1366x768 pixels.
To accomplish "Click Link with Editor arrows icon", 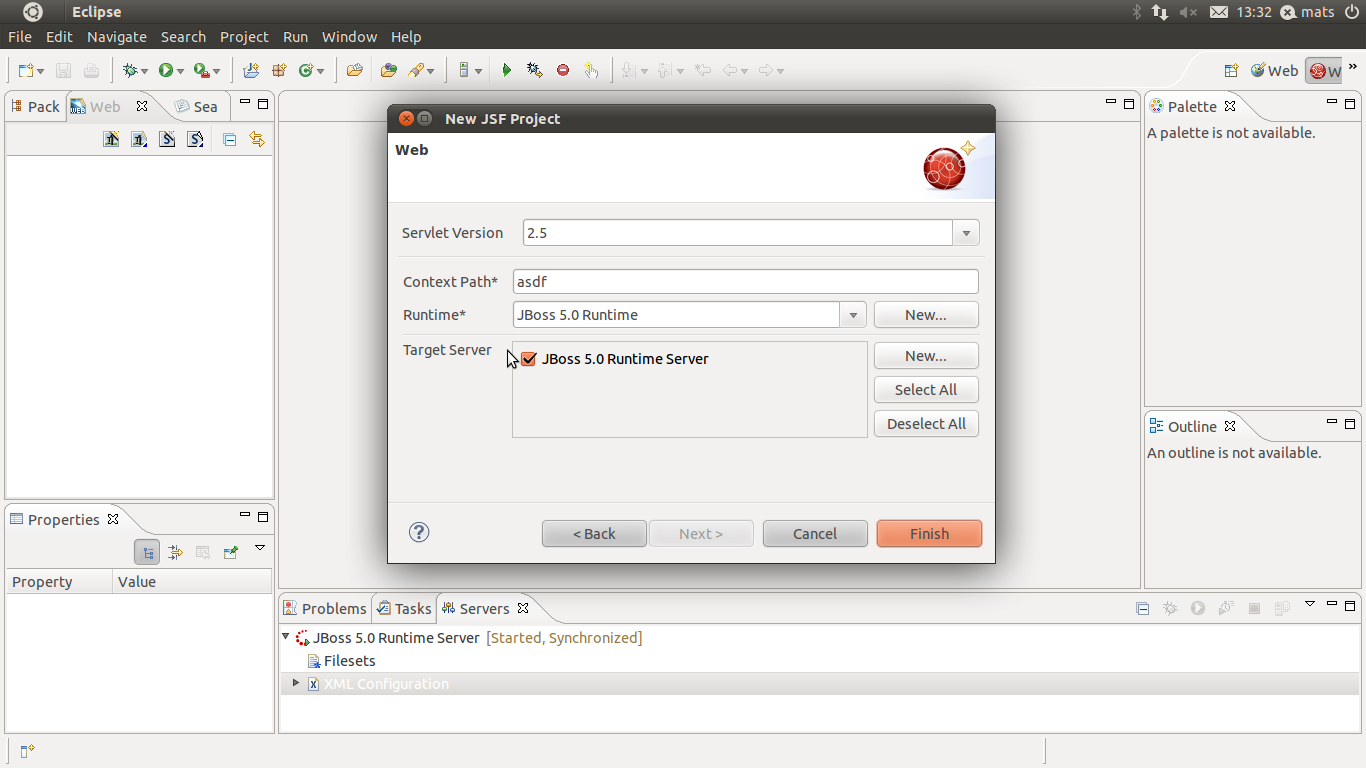I will tap(257, 140).
